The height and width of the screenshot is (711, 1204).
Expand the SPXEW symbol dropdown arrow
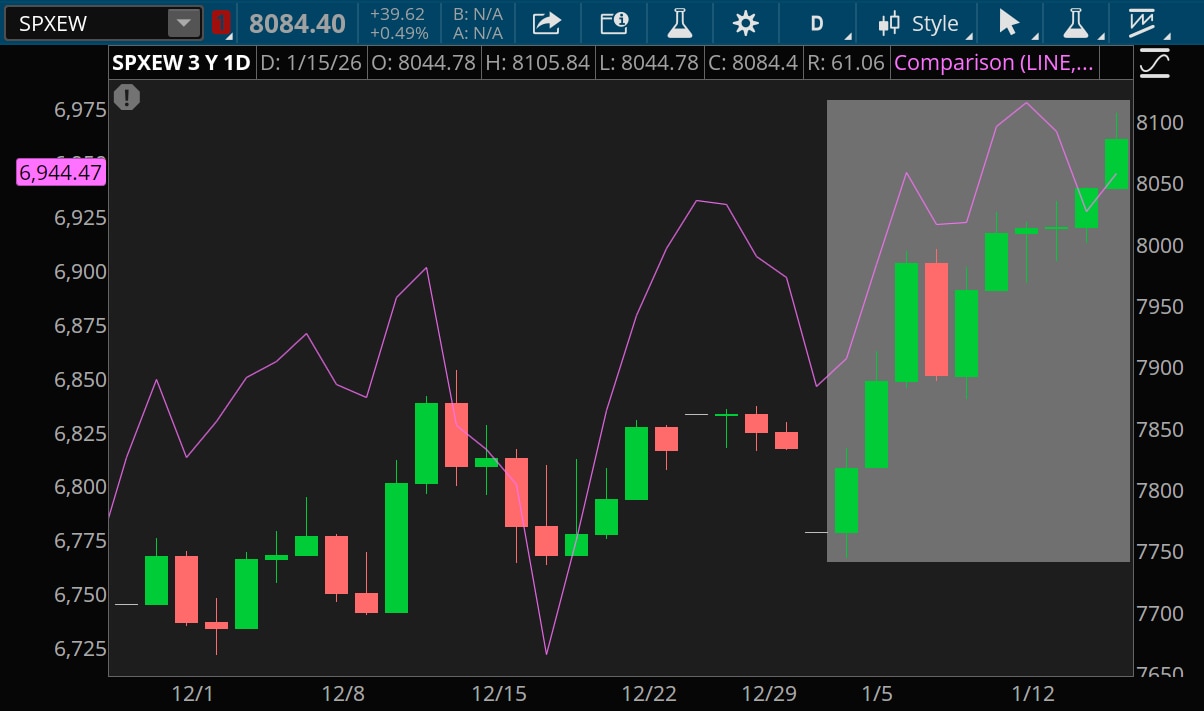coord(183,23)
